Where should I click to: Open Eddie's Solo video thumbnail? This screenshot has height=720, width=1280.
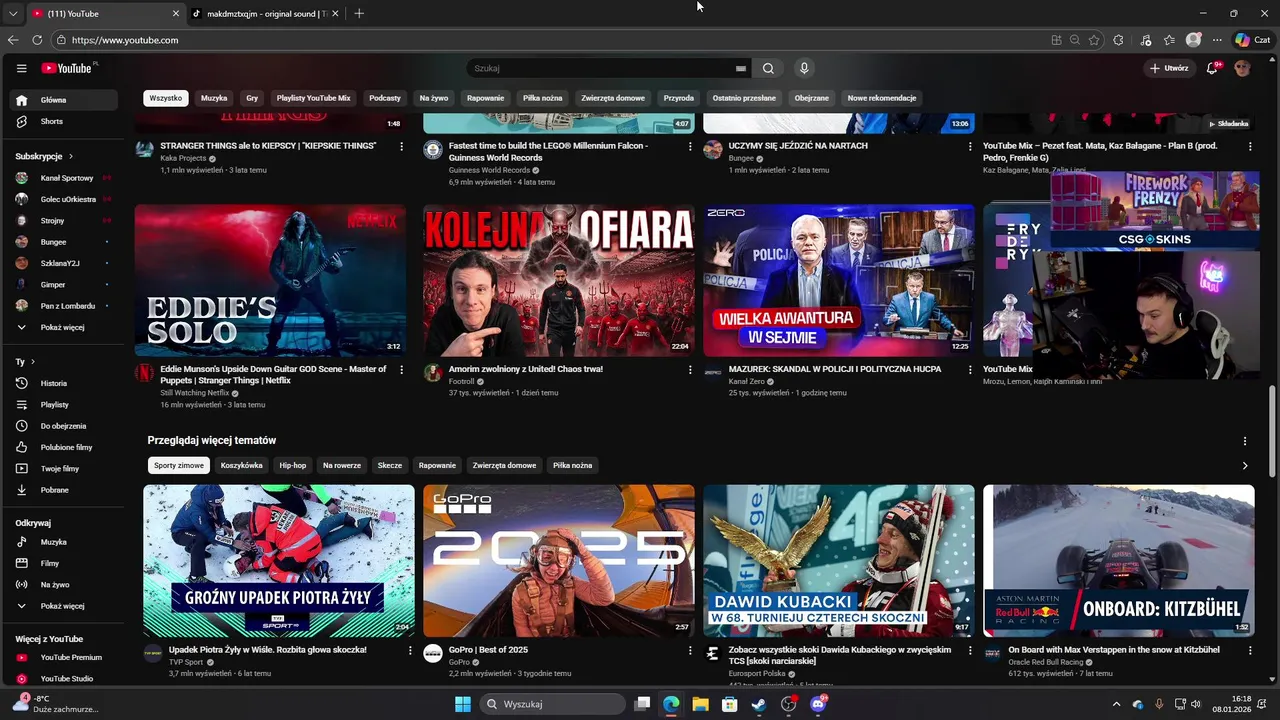click(x=271, y=280)
